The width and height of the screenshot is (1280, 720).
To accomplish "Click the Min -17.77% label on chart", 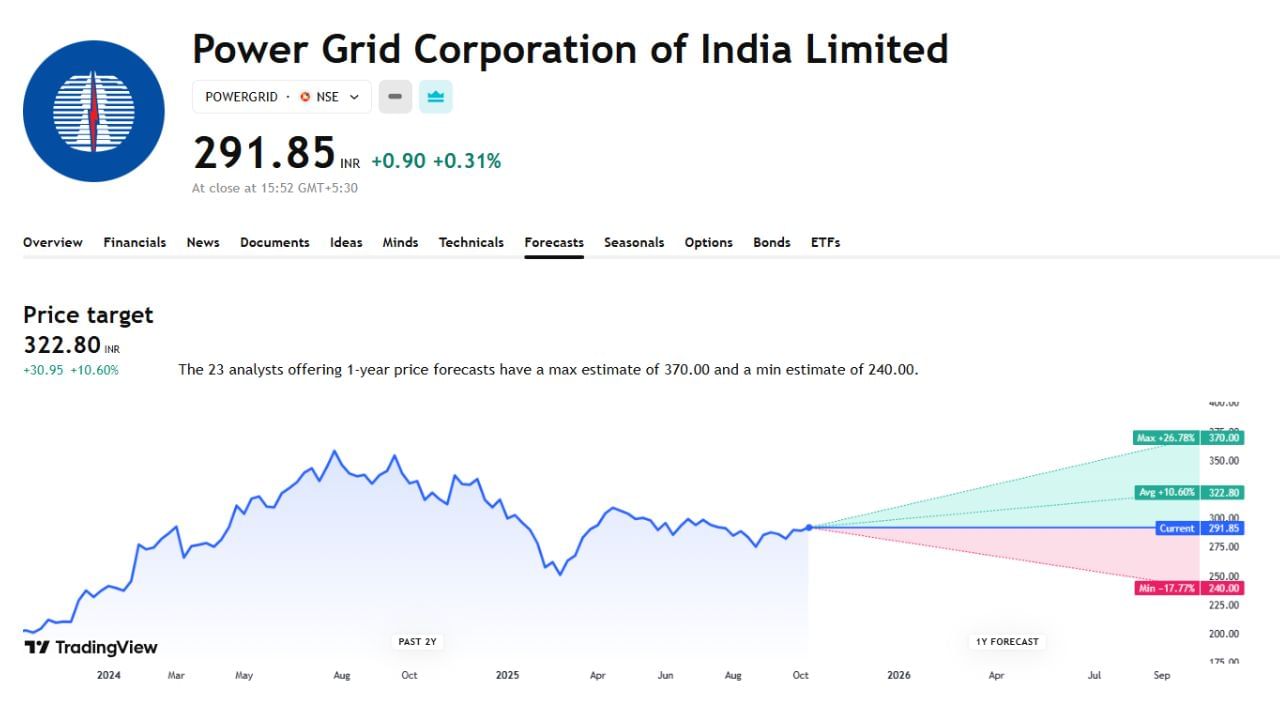I will coord(1168,588).
